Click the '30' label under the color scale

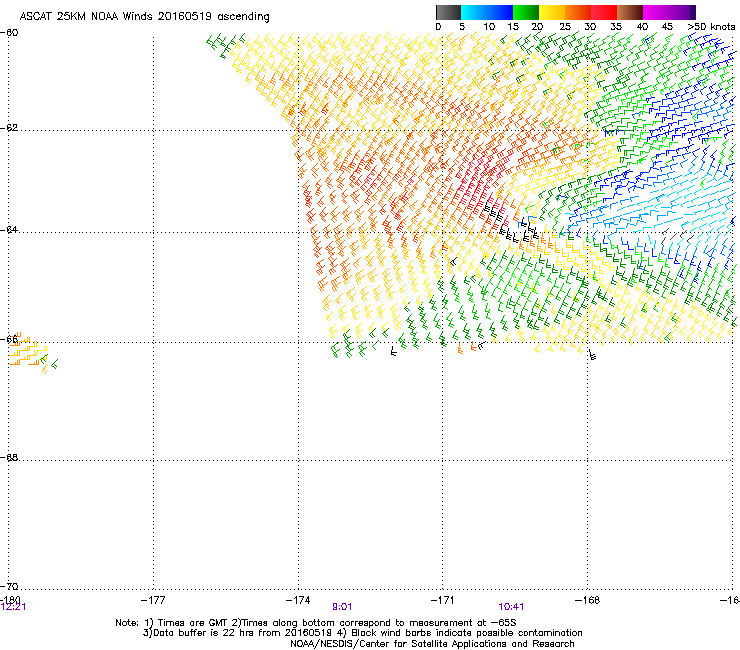pyautogui.click(x=590, y=27)
